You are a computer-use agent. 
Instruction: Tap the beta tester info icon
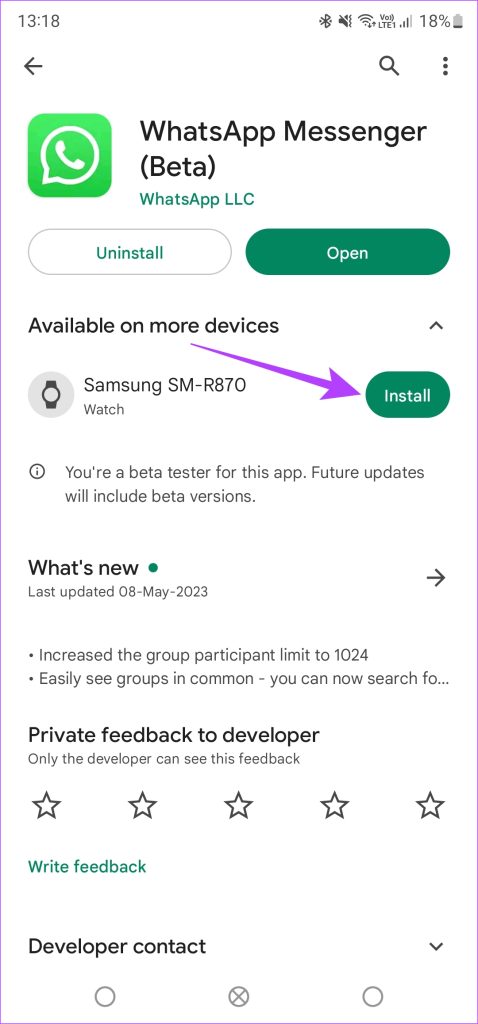37,472
